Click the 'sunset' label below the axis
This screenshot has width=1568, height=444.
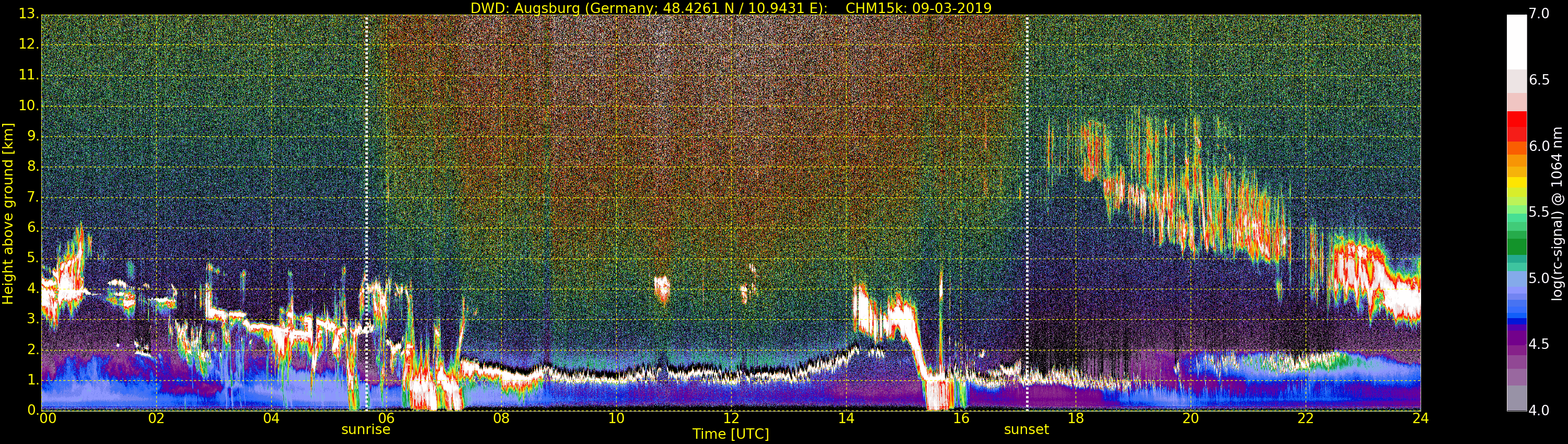(x=1027, y=429)
